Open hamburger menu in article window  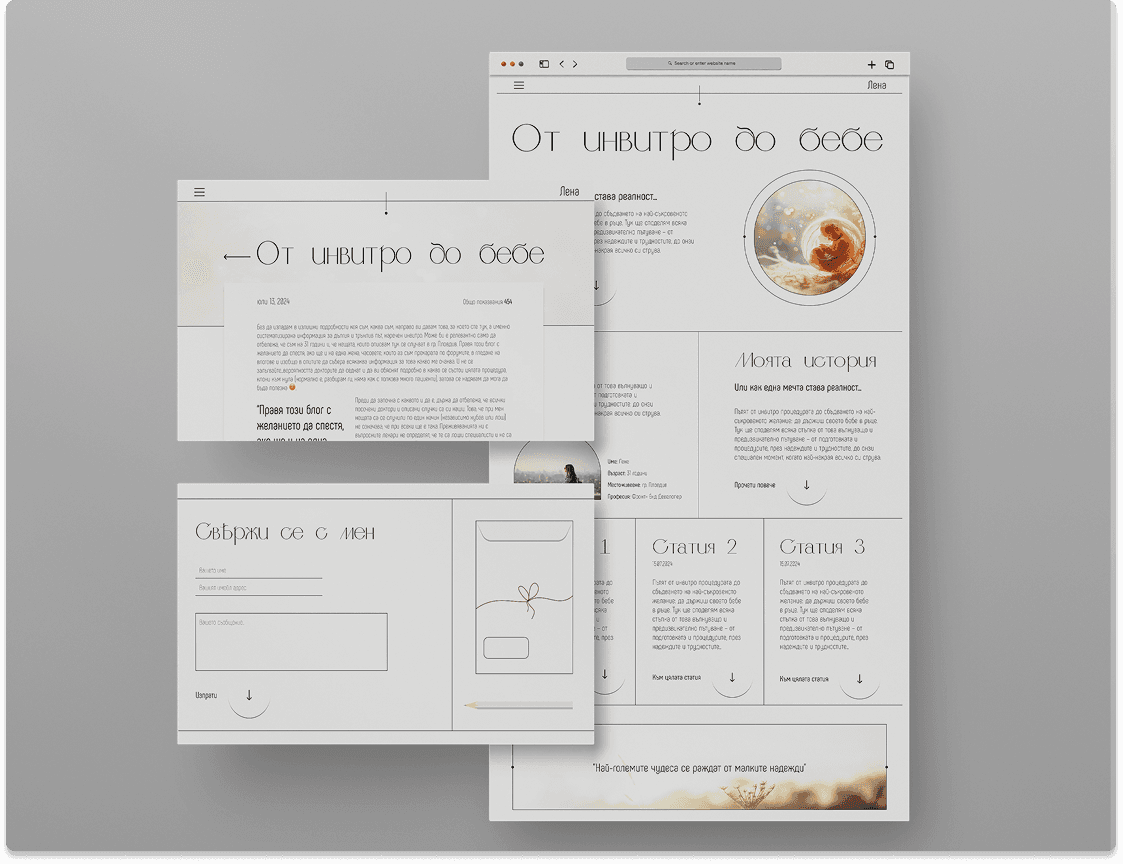coord(199,192)
